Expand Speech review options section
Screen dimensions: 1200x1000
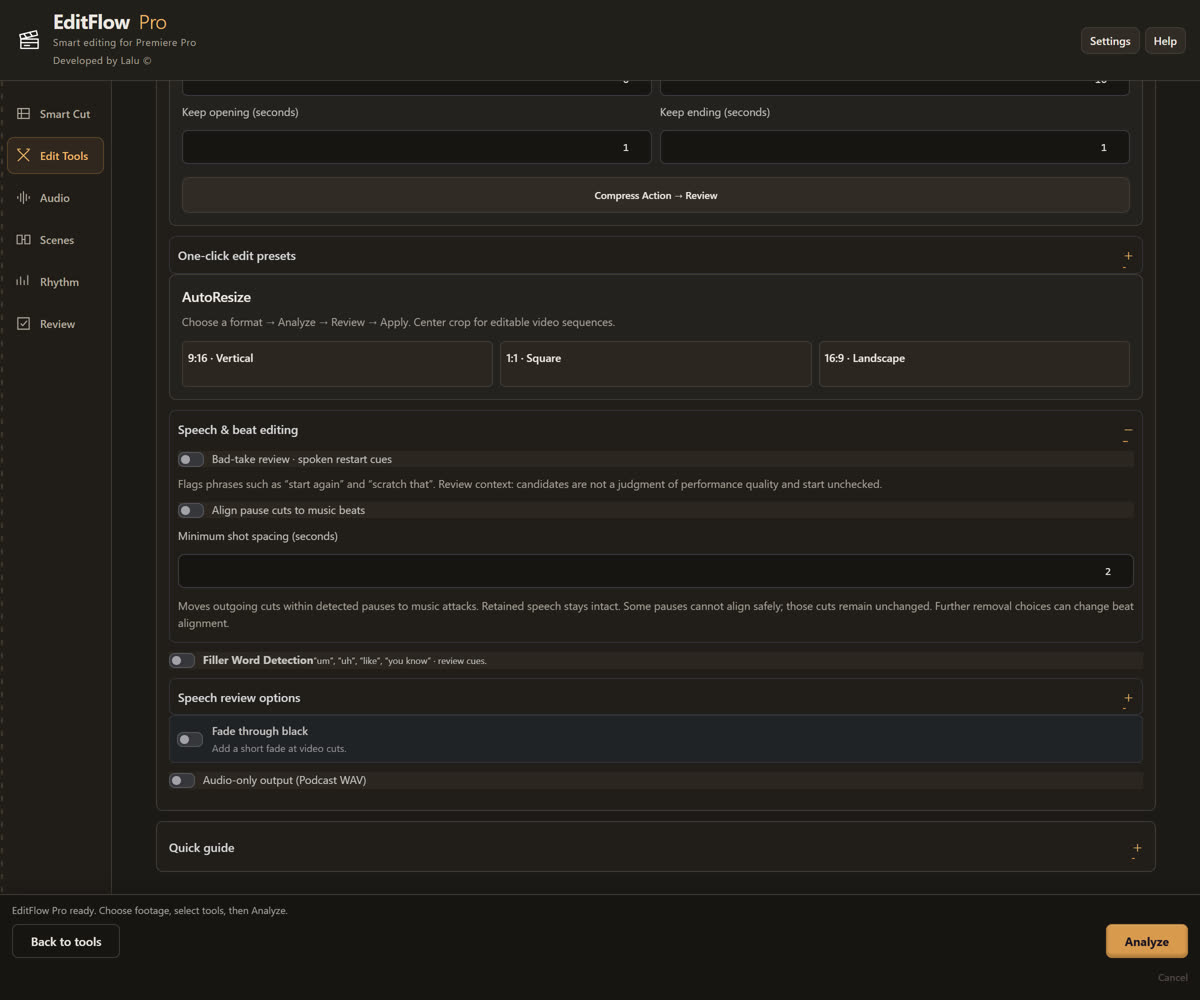pos(656,698)
